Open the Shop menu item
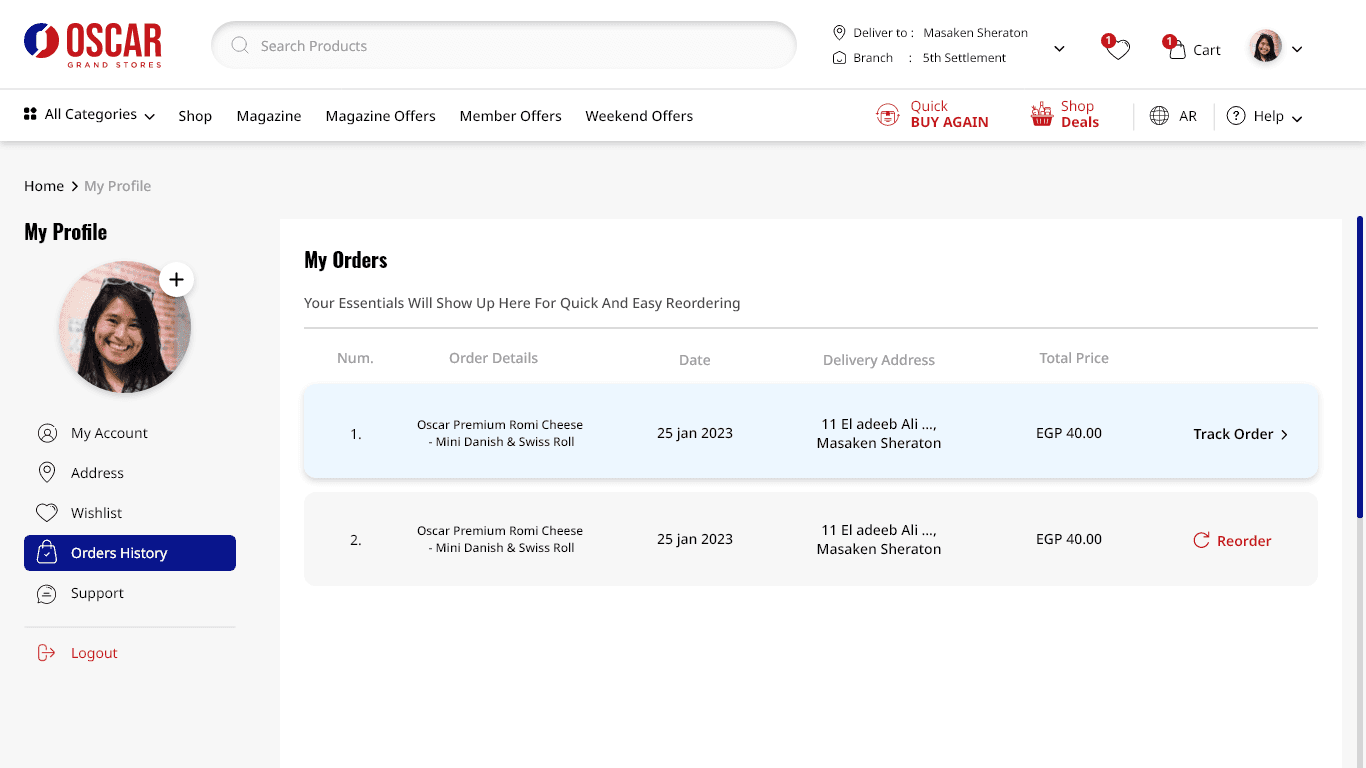The height and width of the screenshot is (768, 1366). (x=195, y=116)
